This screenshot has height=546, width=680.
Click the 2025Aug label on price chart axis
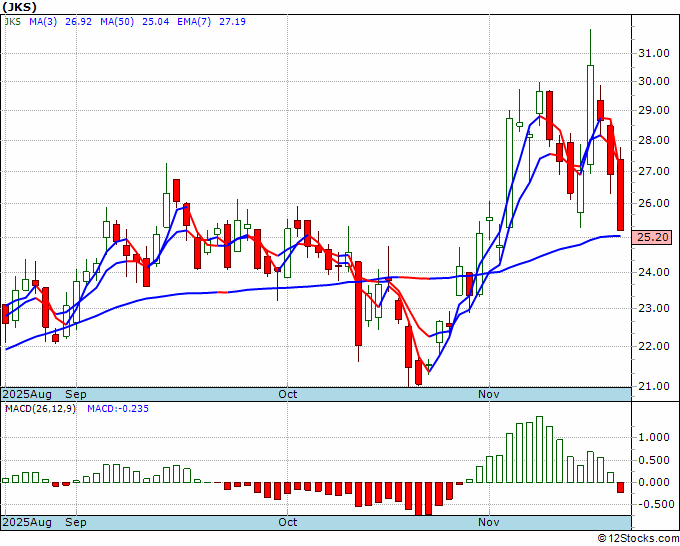click(27, 394)
